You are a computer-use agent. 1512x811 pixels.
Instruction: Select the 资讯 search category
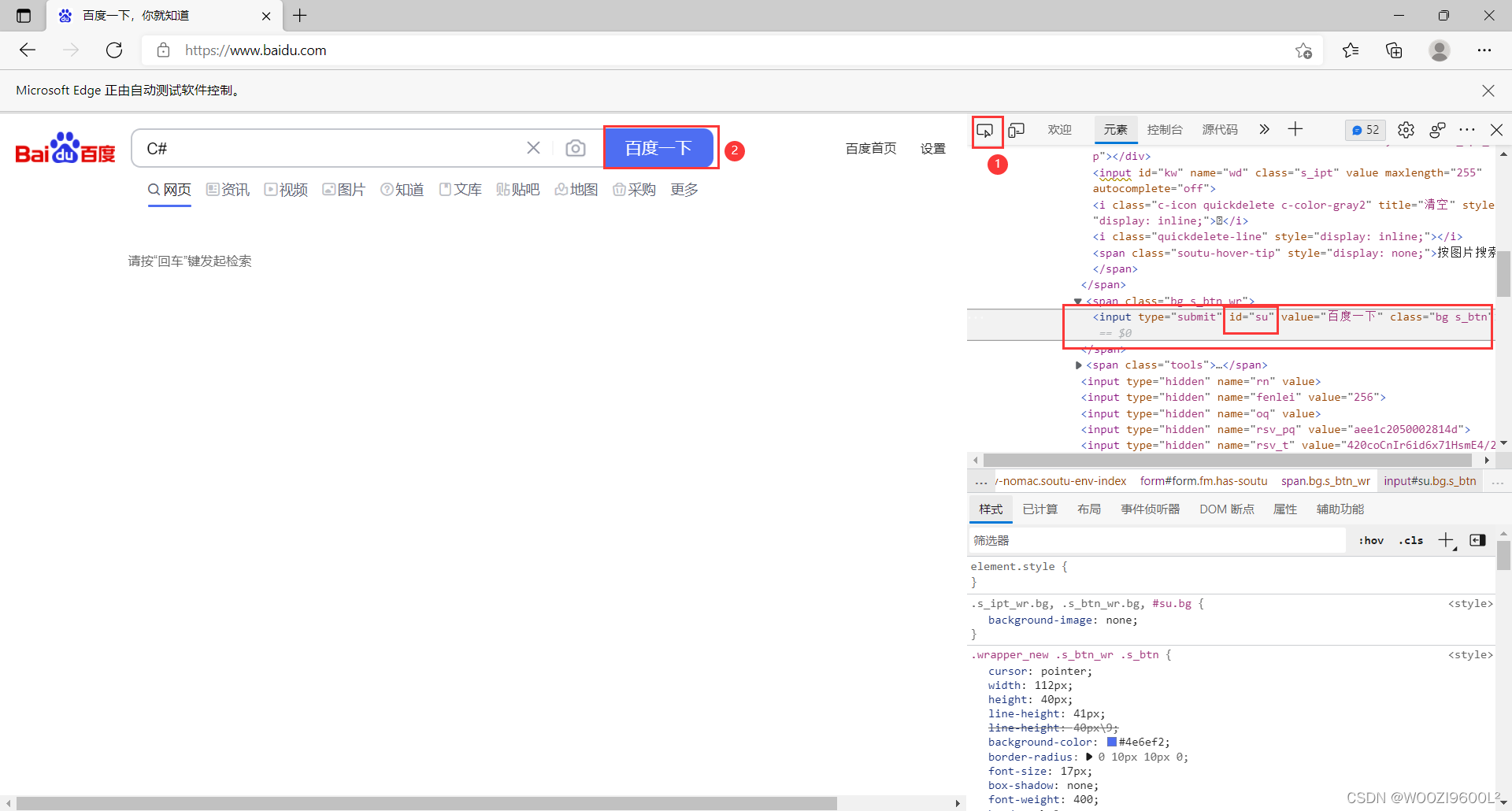(228, 190)
